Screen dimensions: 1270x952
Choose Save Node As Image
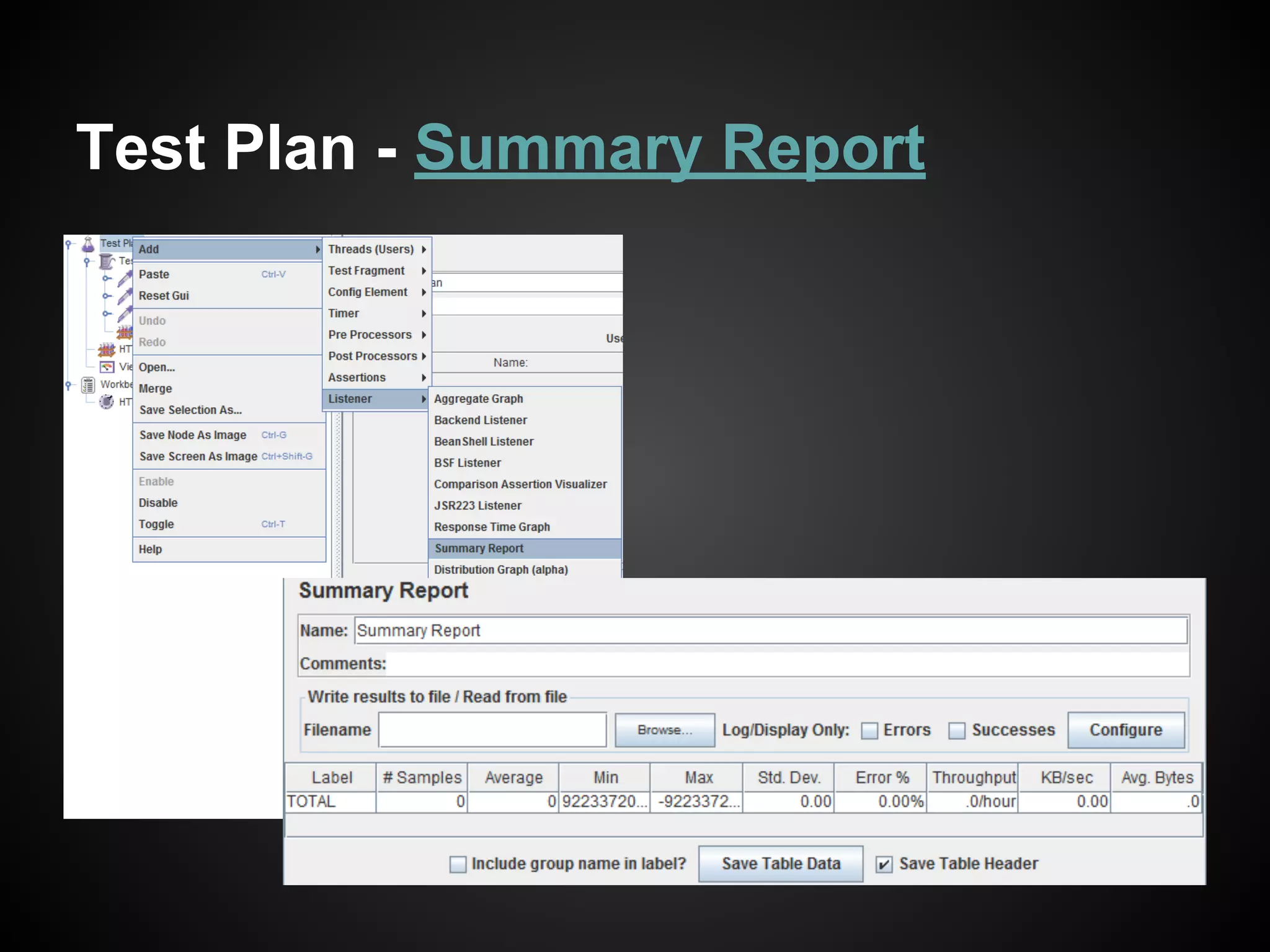tap(229, 435)
